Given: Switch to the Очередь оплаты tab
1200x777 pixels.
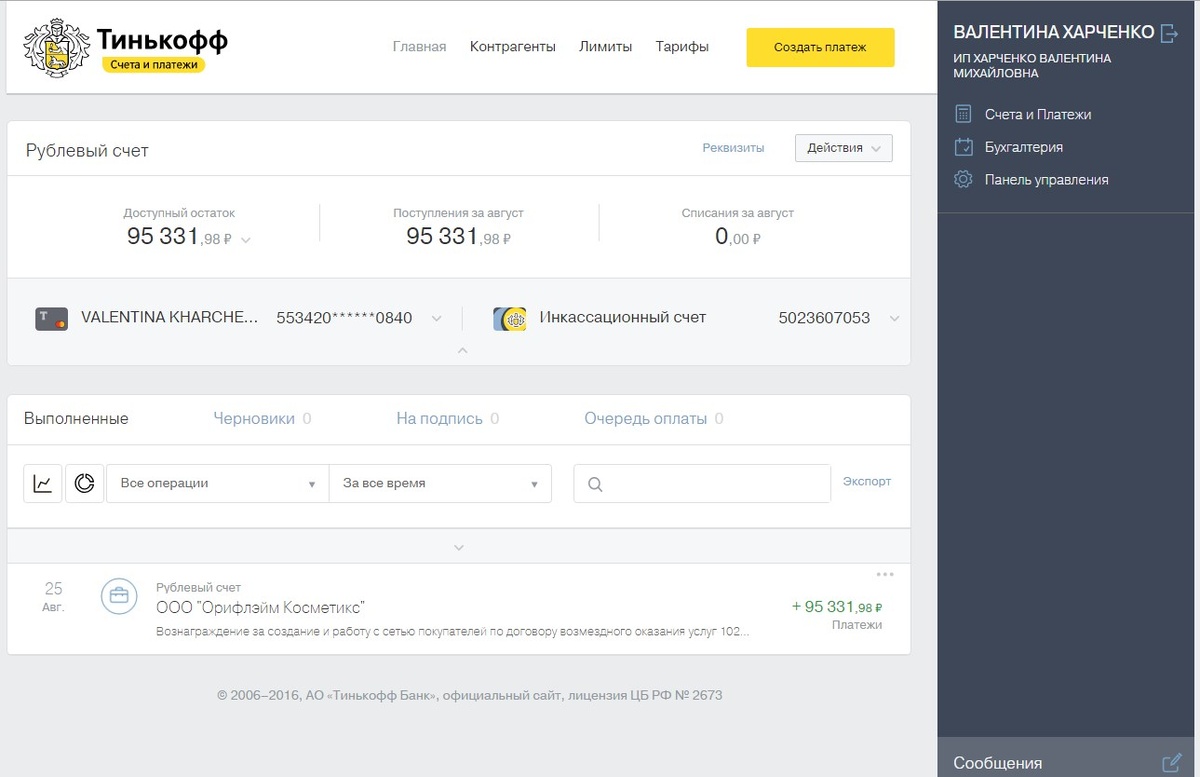Looking at the screenshot, I should point(645,419).
